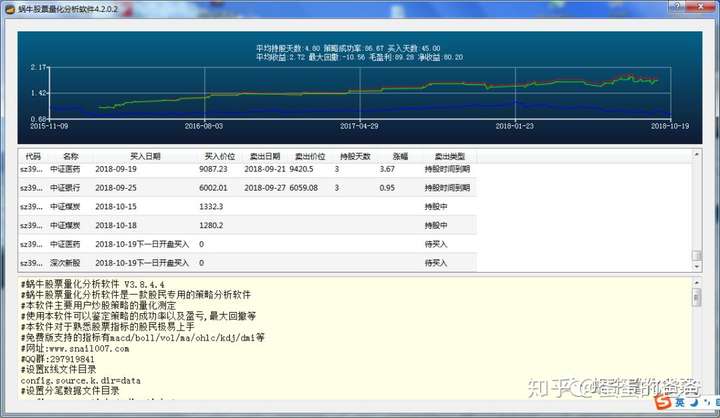Viewport: 720px width, 418px height.
Task: Click up arrow of config text scrollbar
Action: [697, 283]
